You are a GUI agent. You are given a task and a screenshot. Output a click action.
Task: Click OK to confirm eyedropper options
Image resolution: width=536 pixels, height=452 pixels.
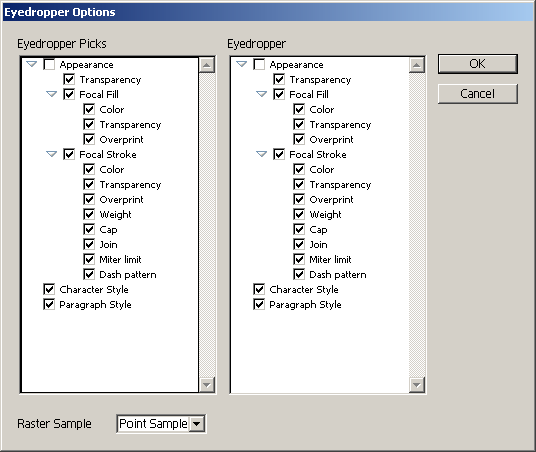pos(478,64)
